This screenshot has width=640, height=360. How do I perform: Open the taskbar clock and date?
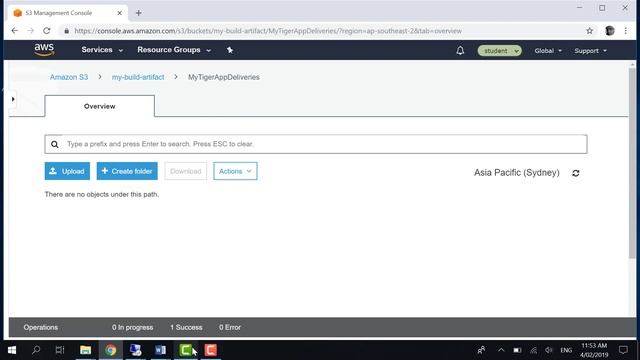pyautogui.click(x=594, y=350)
